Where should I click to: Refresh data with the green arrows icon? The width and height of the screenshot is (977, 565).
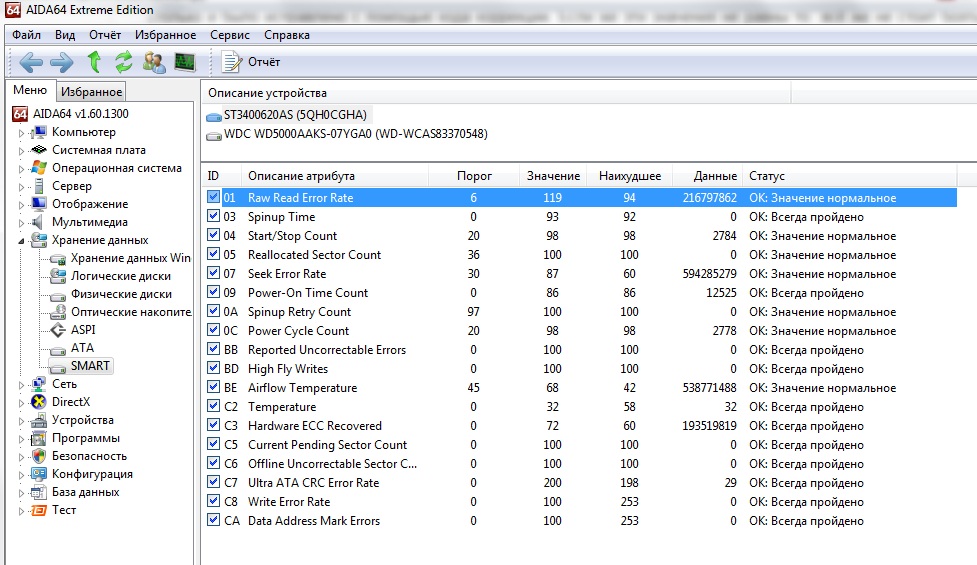pyautogui.click(x=123, y=62)
